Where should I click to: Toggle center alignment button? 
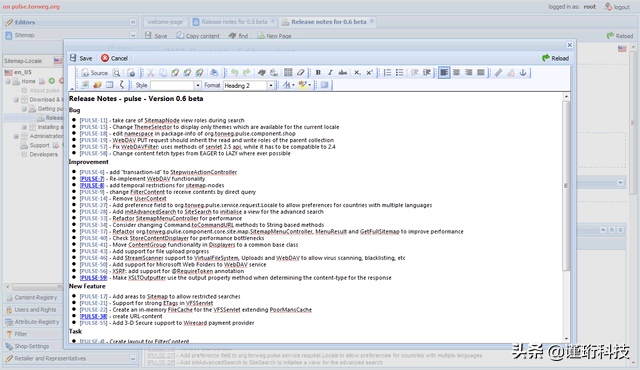point(456,73)
